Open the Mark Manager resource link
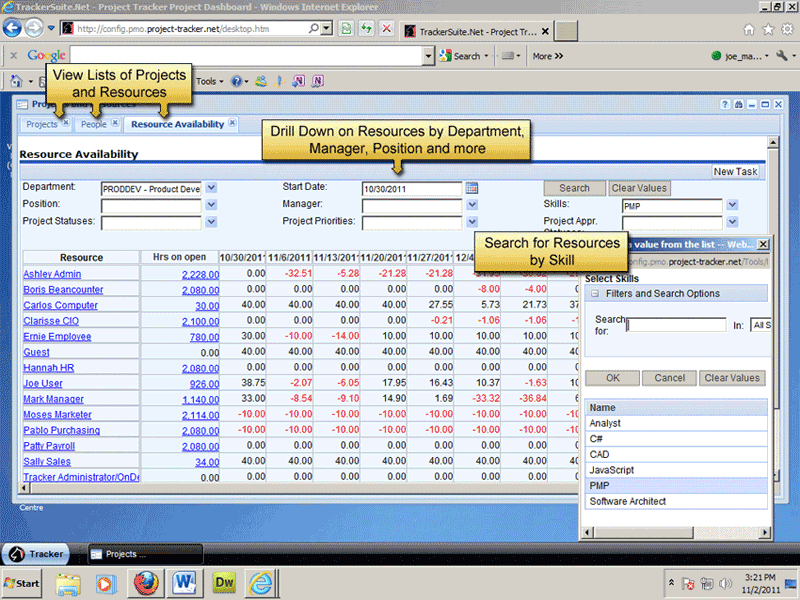The width and height of the screenshot is (800, 600). click(x=54, y=399)
